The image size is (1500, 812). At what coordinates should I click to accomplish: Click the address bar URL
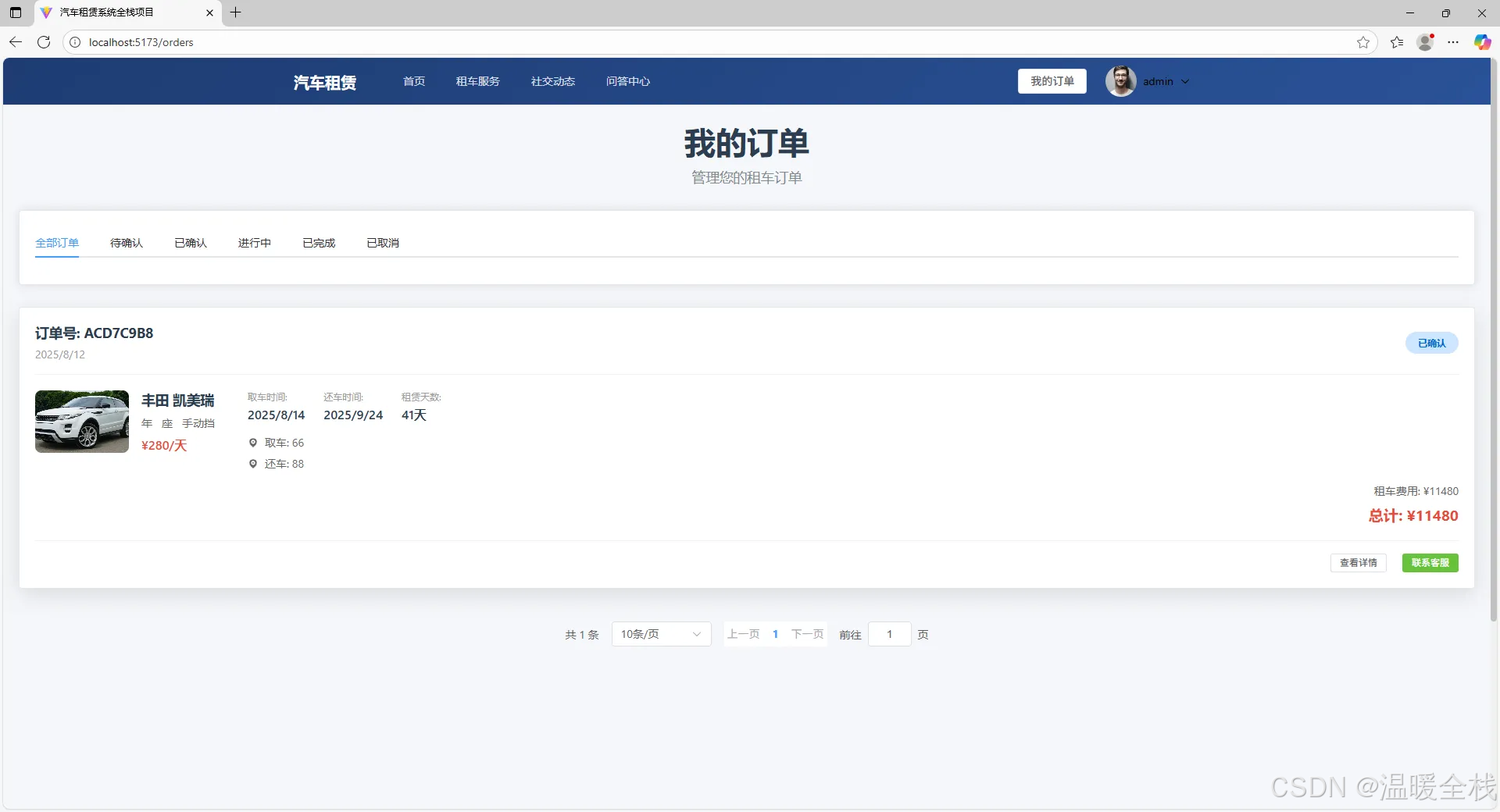[141, 42]
